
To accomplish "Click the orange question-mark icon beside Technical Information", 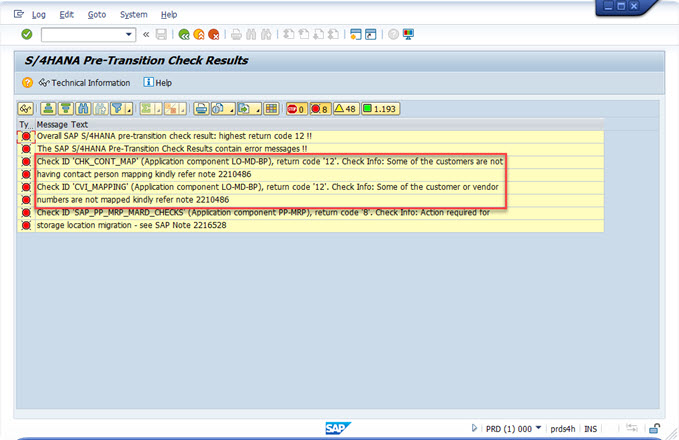I will coord(27,82).
